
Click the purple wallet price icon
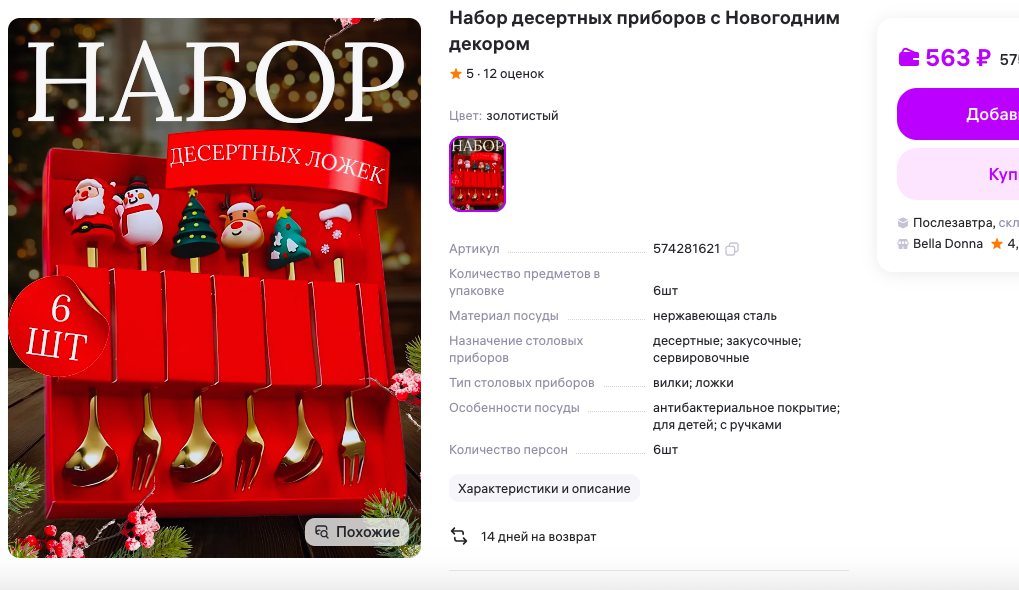909,58
